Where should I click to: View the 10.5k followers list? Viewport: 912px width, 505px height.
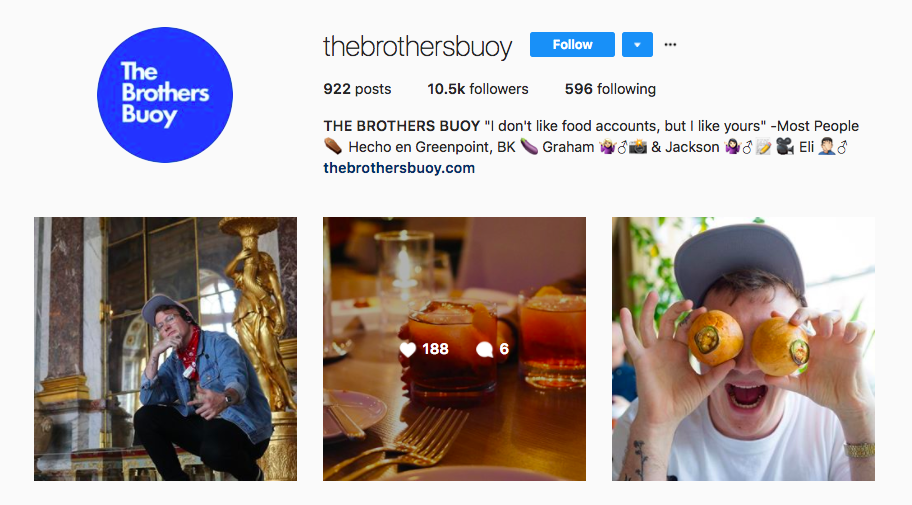(x=478, y=89)
